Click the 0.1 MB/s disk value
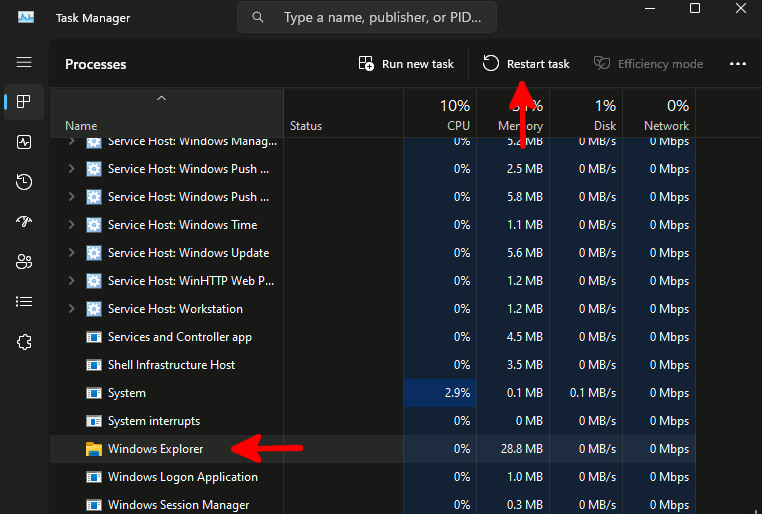762x514 pixels. click(592, 393)
